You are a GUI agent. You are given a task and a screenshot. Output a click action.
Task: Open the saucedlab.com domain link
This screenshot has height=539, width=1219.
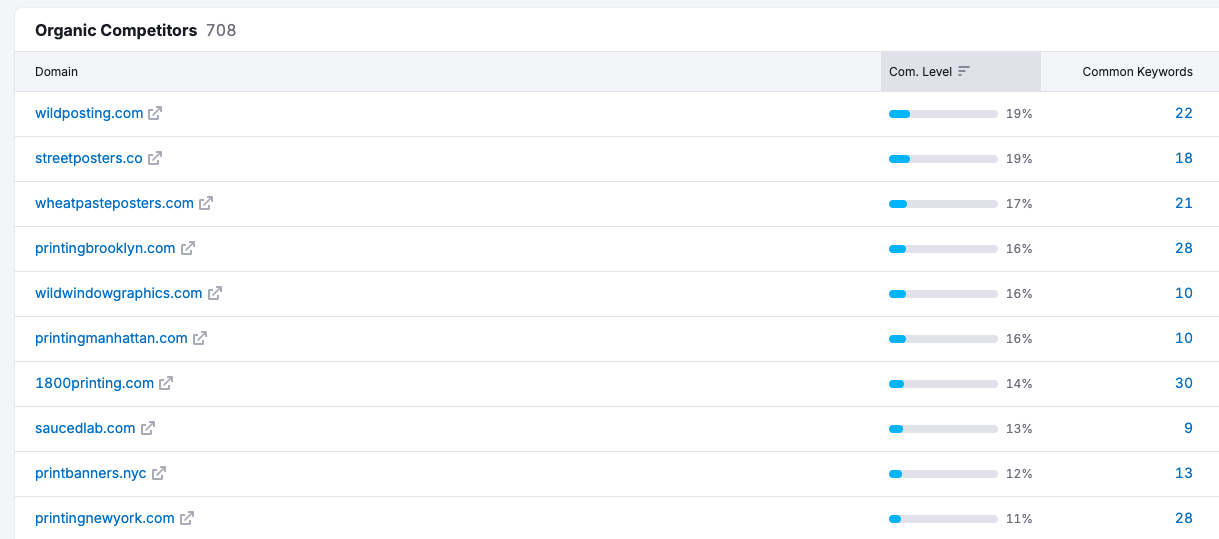85,429
